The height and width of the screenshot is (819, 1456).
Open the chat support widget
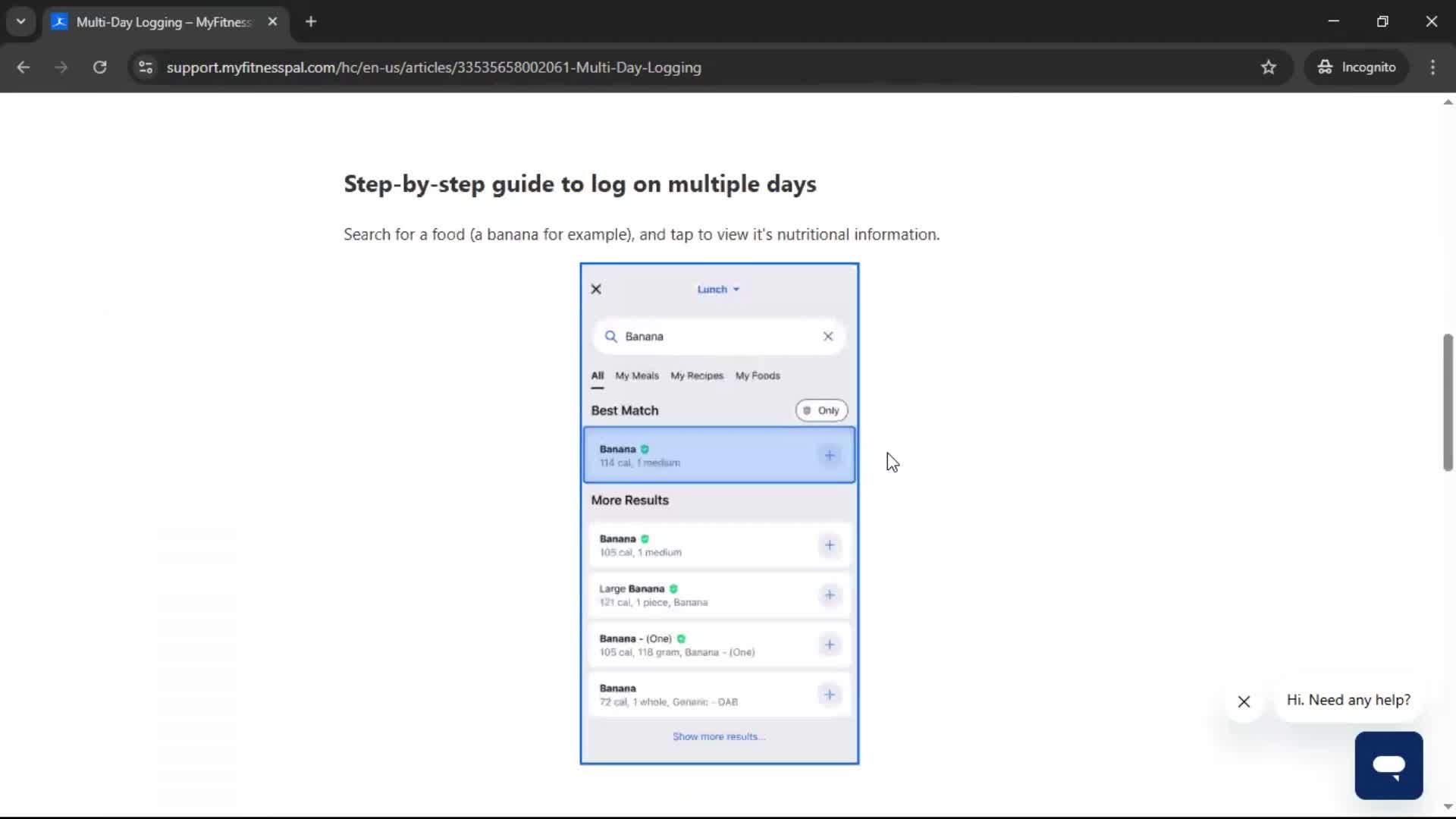pyautogui.click(x=1389, y=765)
